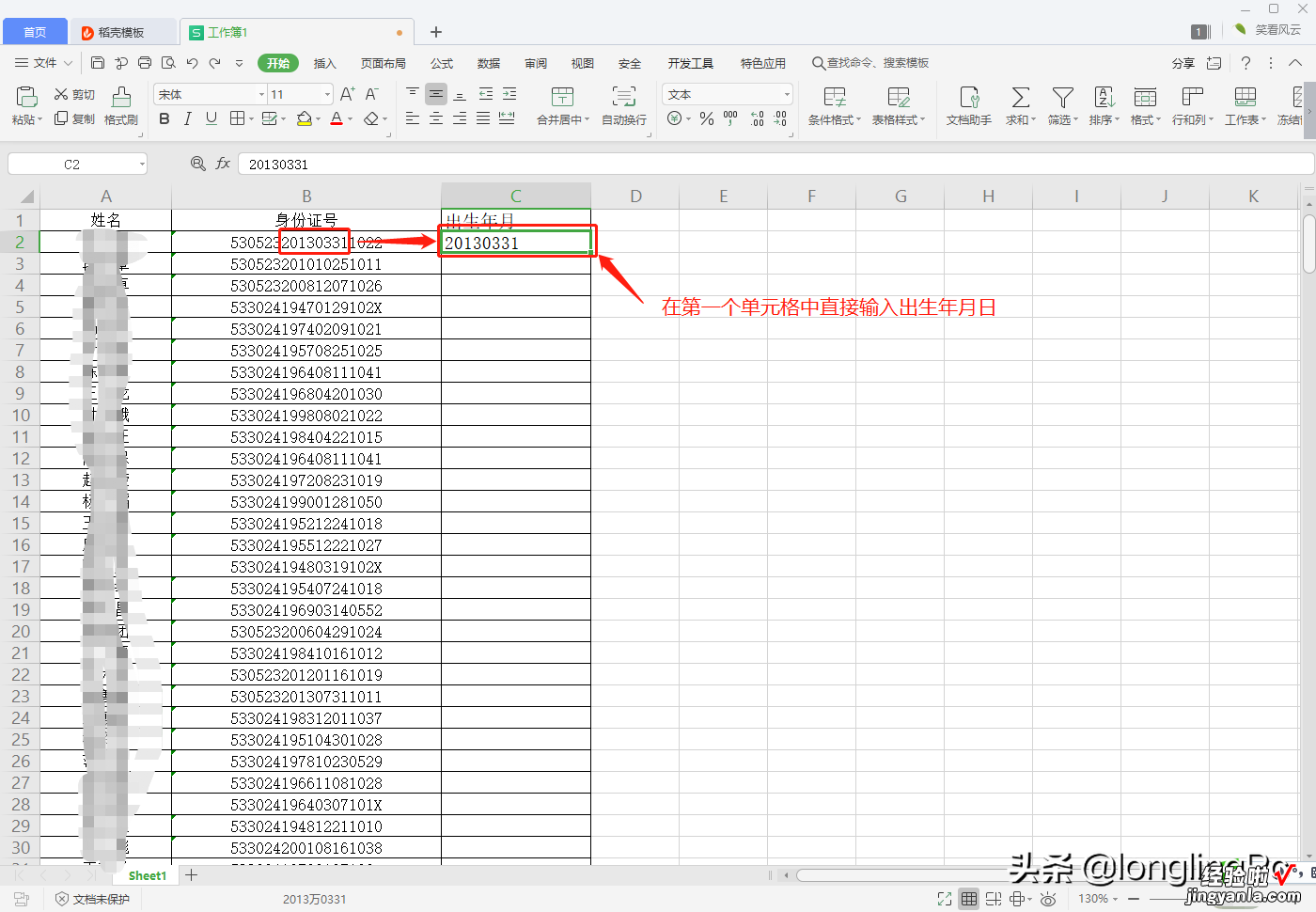
Task: Click the Print icon in quick access toolbar
Action: click(x=145, y=63)
